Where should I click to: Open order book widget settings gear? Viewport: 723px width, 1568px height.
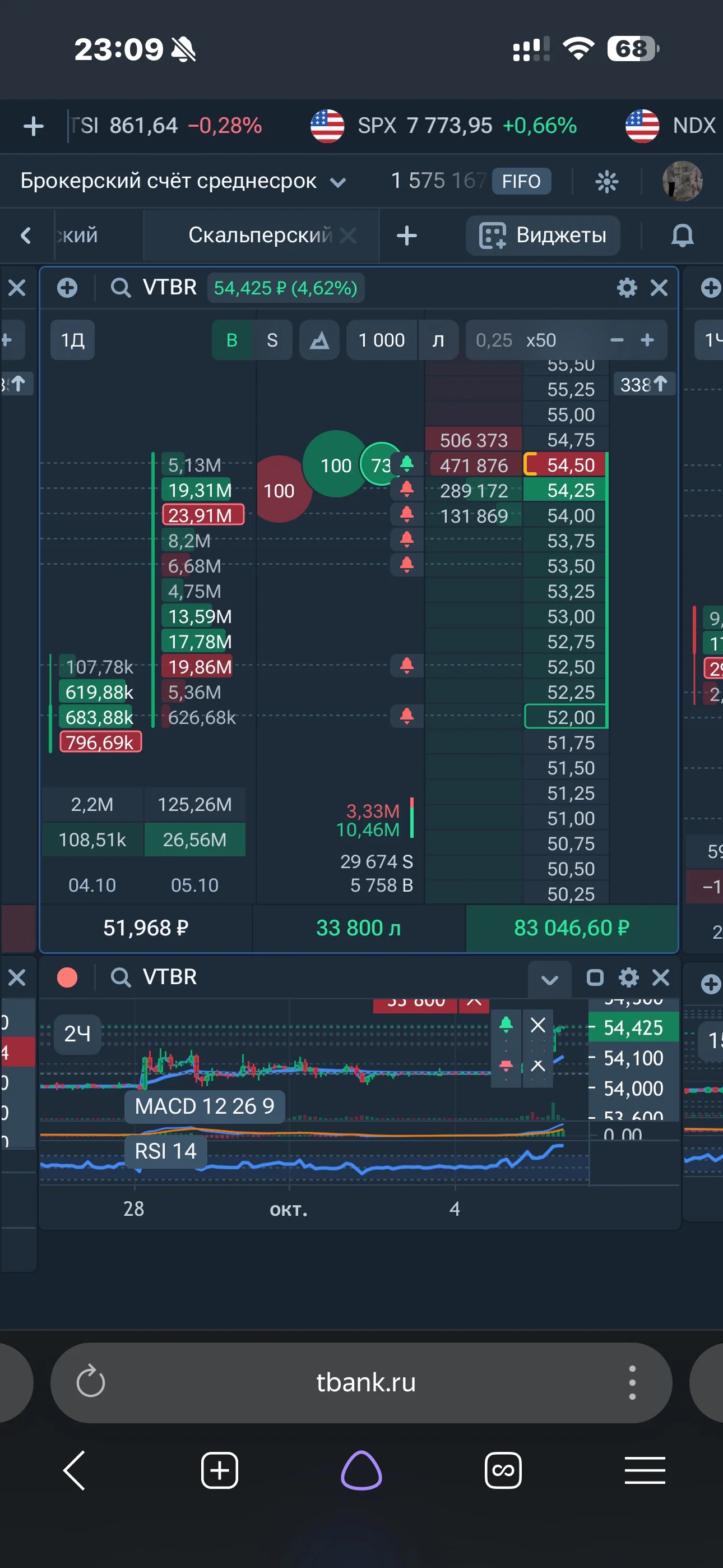[x=627, y=287]
